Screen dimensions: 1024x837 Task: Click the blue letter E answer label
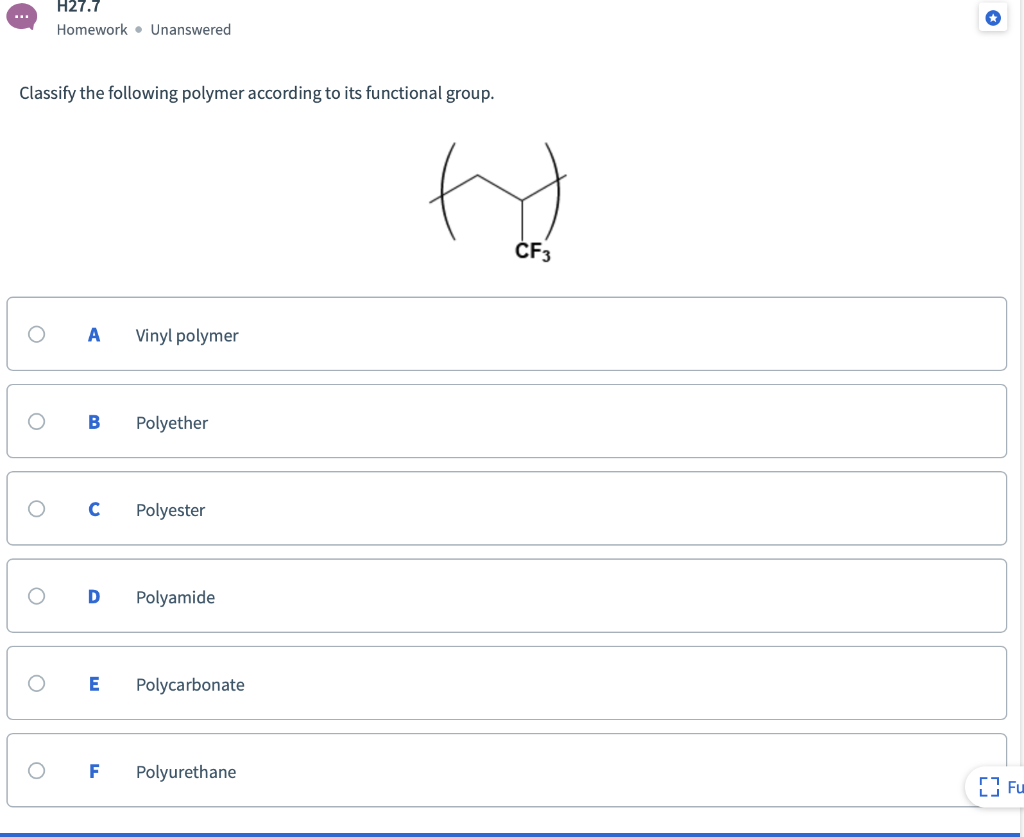pos(93,684)
